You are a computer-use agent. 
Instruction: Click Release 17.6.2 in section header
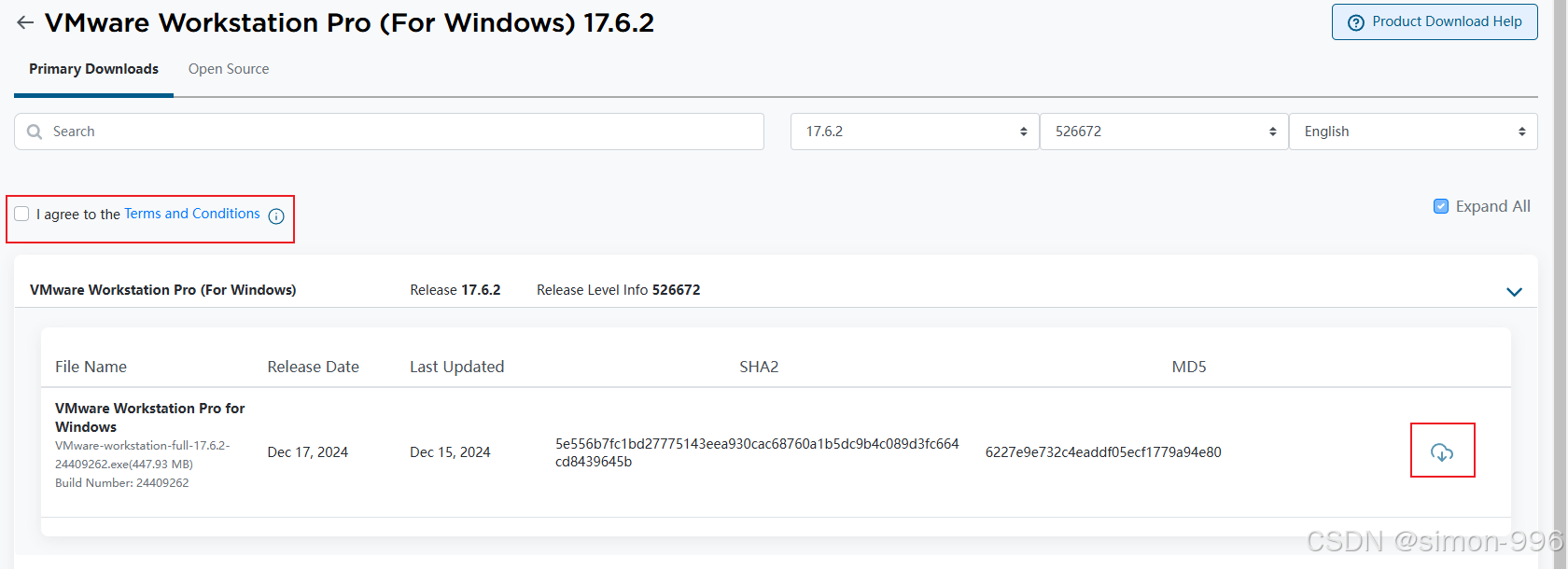[x=455, y=290]
